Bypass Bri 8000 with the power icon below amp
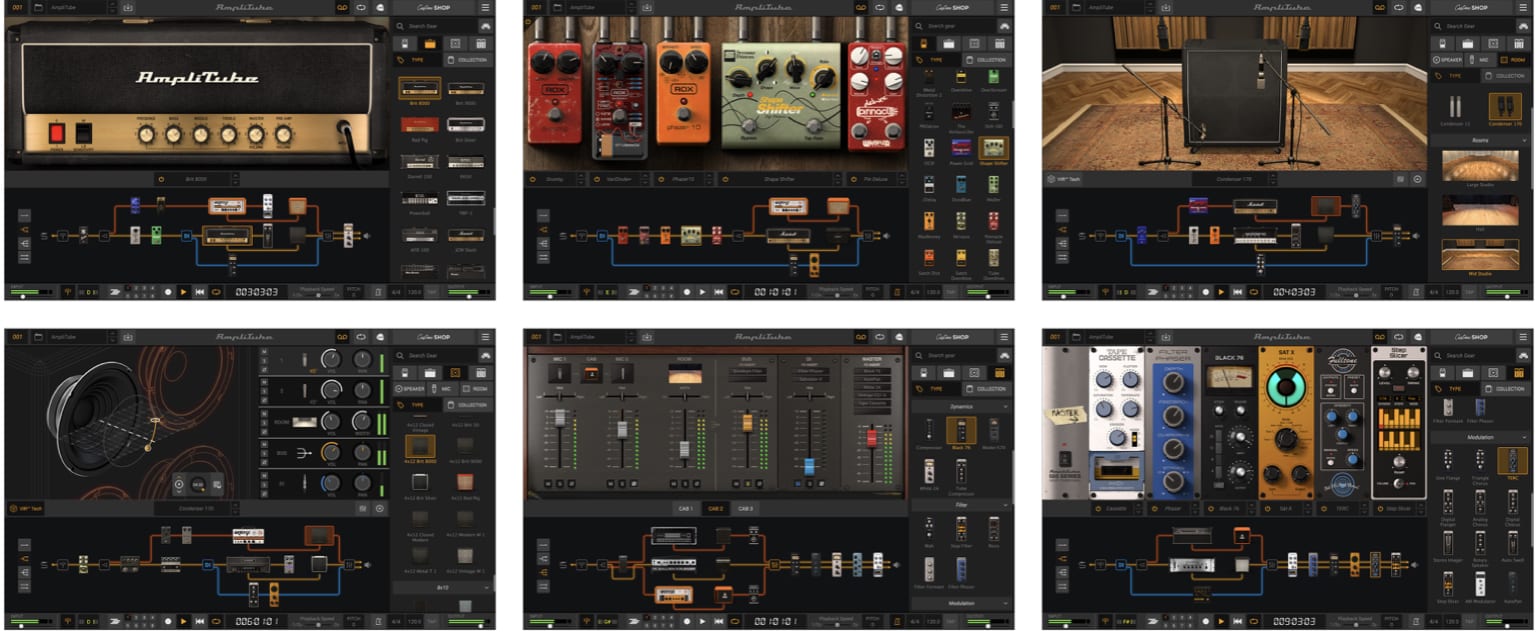Image resolution: width=1540 pixels, height=633 pixels. point(160,179)
